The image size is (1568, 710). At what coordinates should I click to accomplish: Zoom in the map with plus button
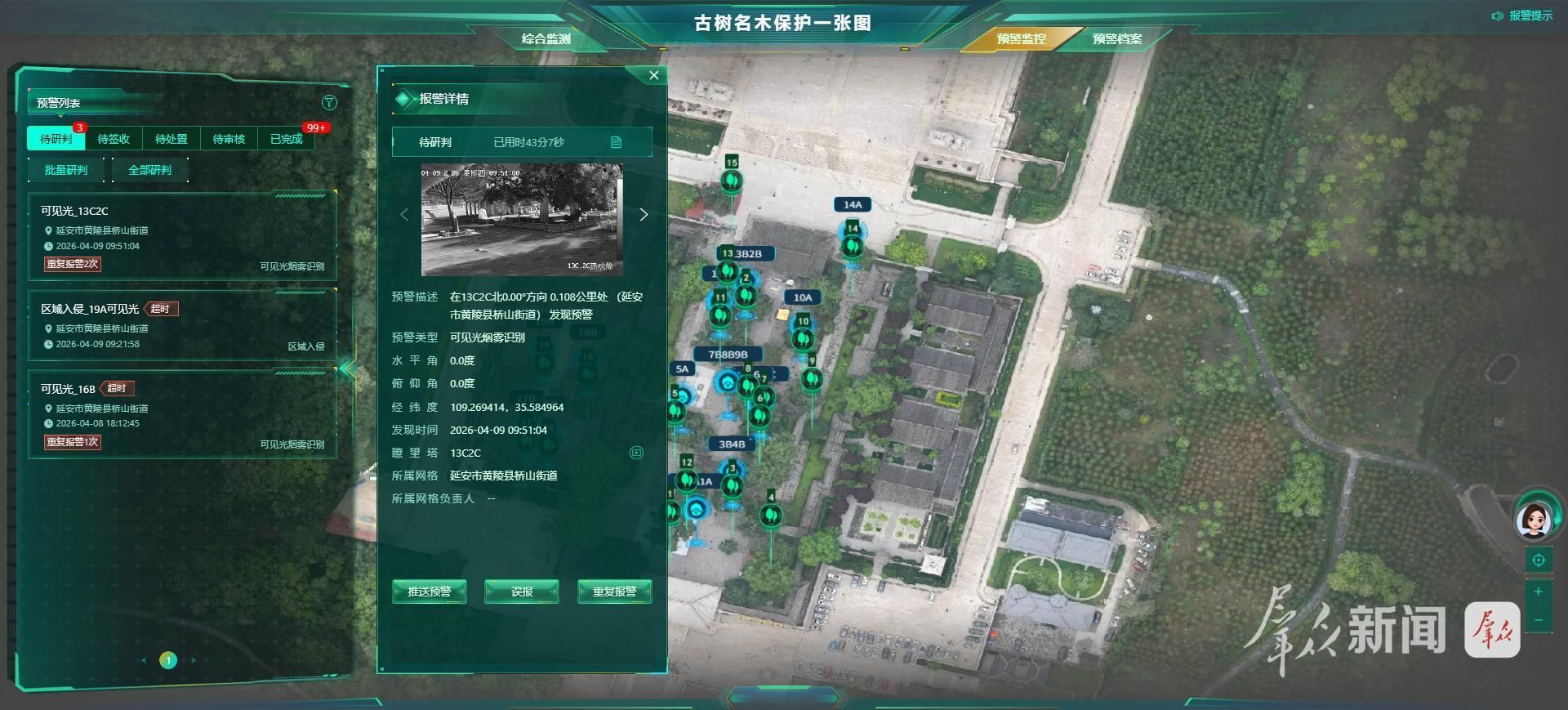pyautogui.click(x=1538, y=592)
